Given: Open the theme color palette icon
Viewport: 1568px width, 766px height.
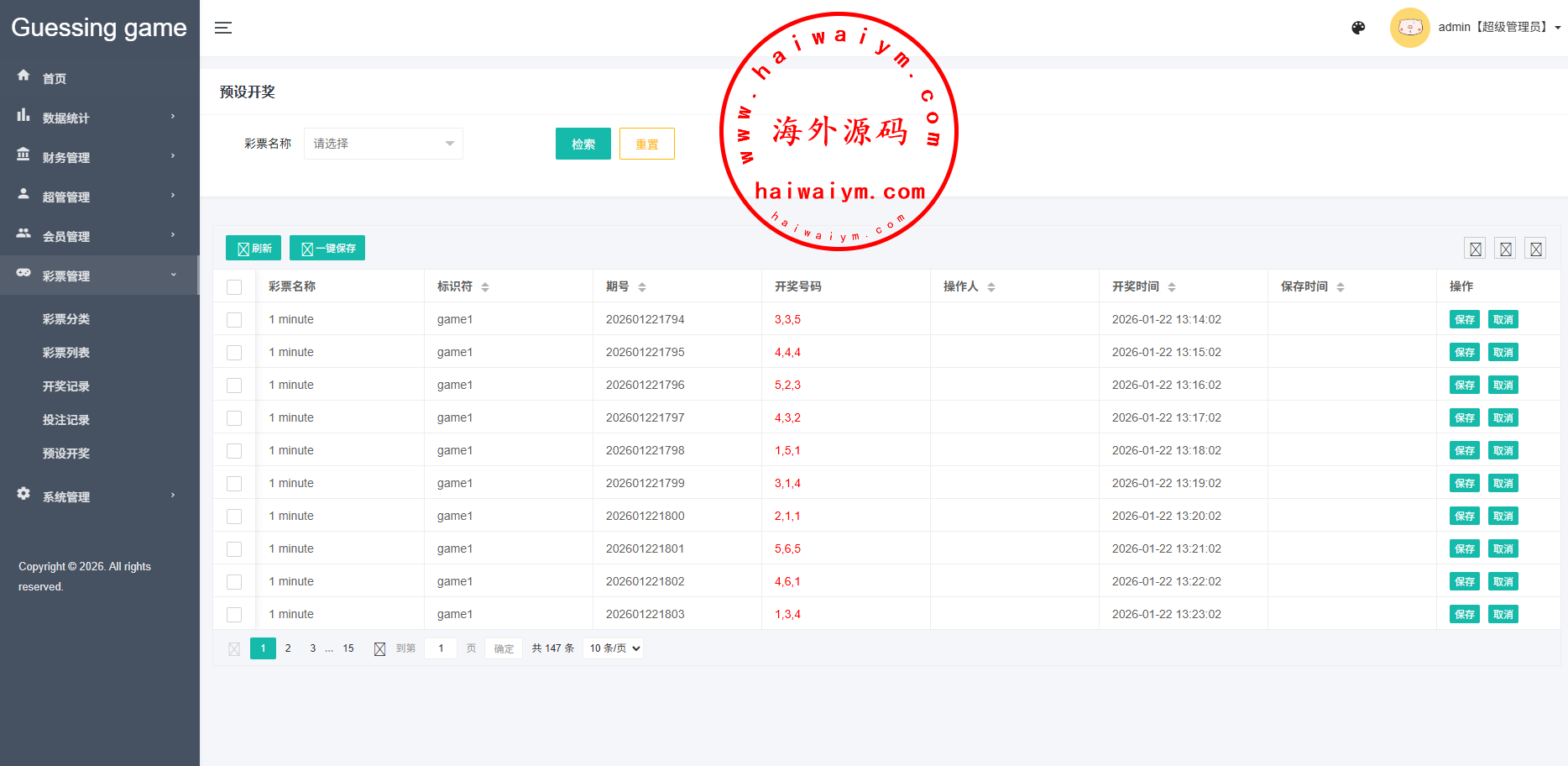Looking at the screenshot, I should coord(1358,28).
